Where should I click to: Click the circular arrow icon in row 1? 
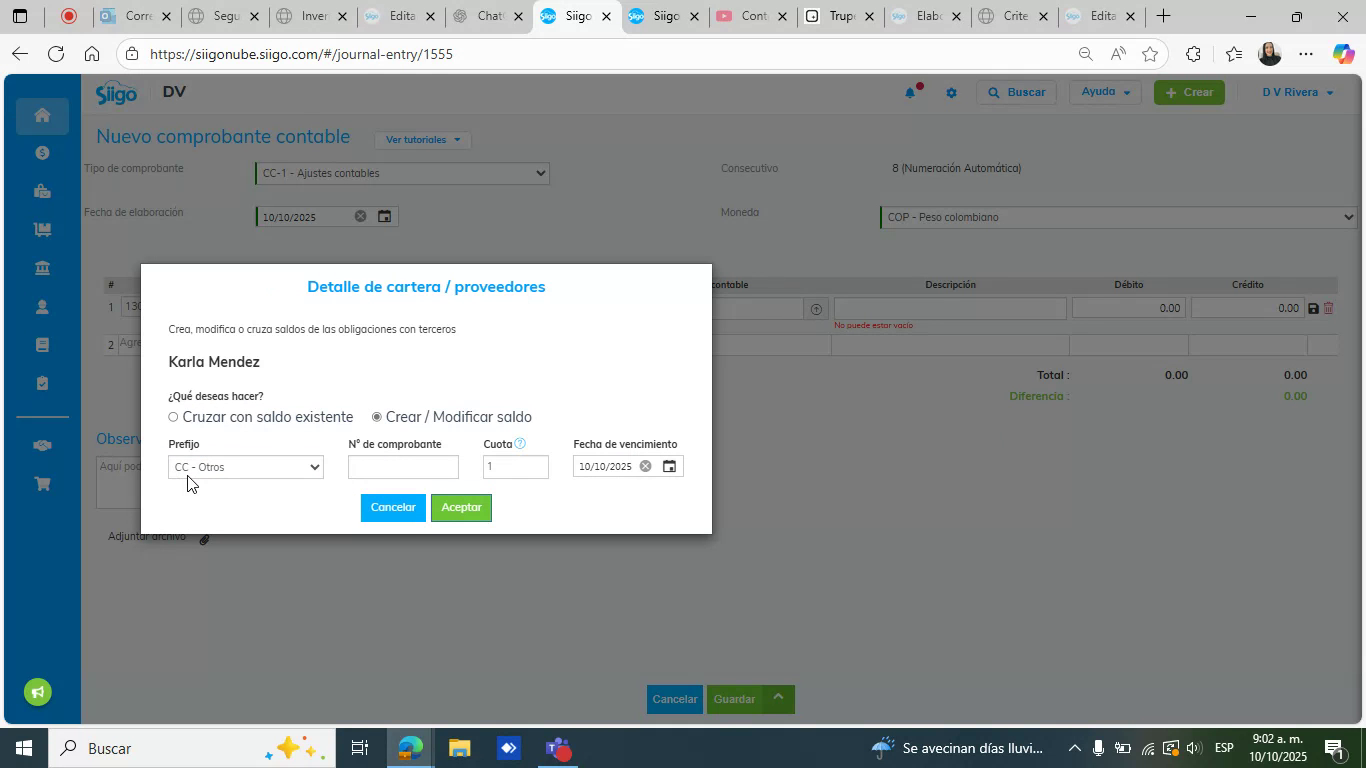(816, 310)
